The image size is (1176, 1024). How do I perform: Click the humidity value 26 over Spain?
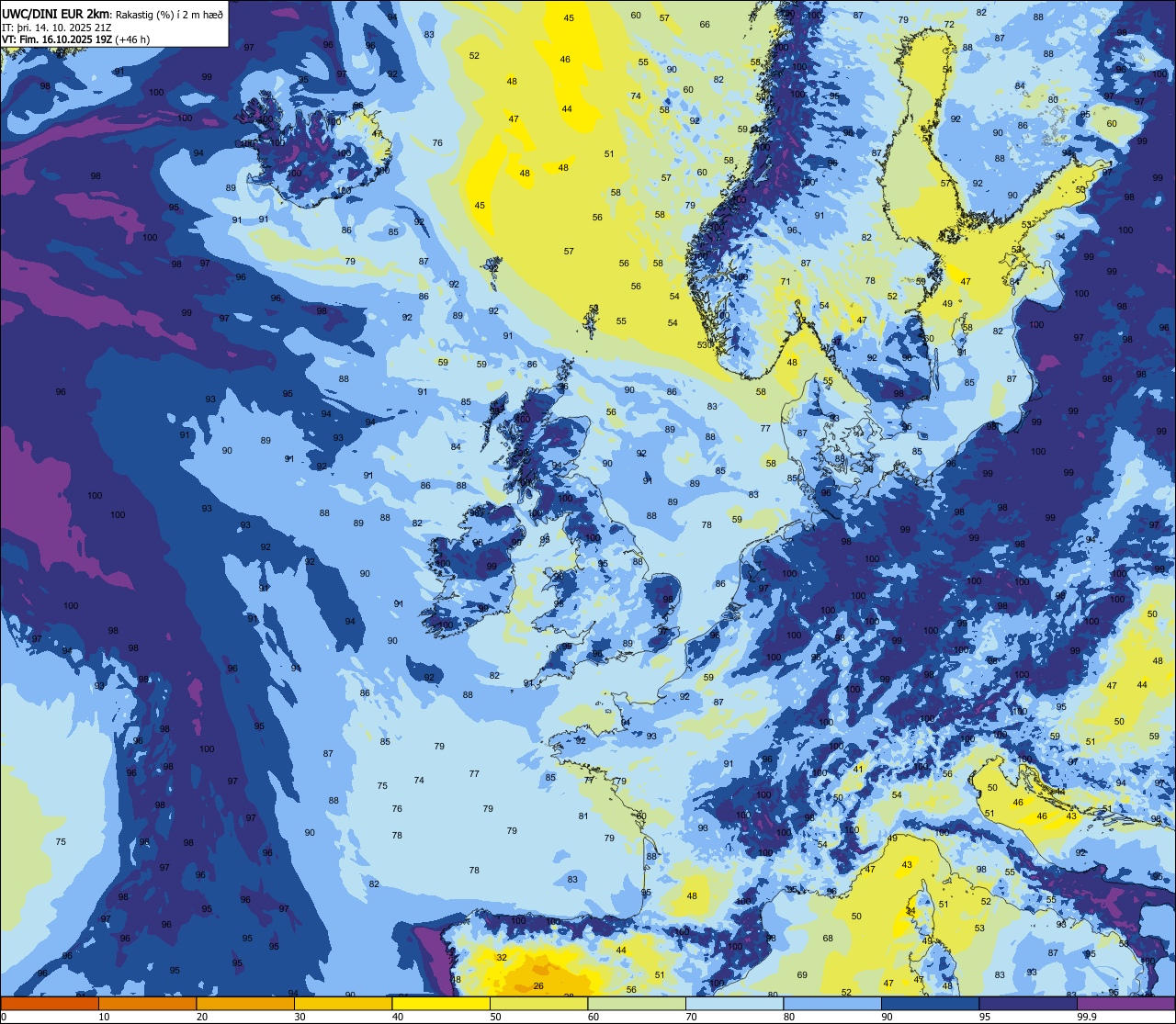point(538,986)
